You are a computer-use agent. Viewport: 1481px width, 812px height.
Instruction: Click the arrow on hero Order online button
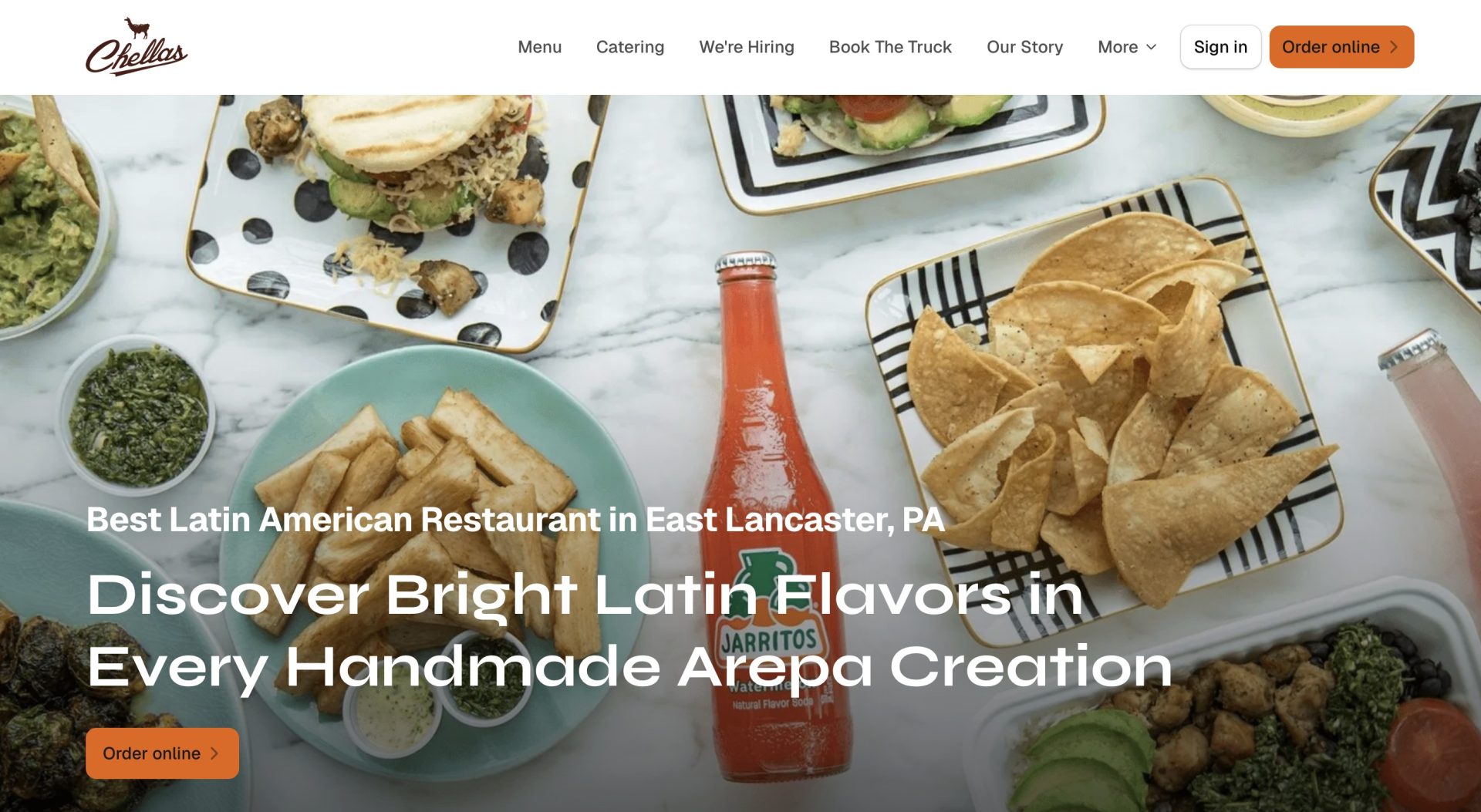214,753
